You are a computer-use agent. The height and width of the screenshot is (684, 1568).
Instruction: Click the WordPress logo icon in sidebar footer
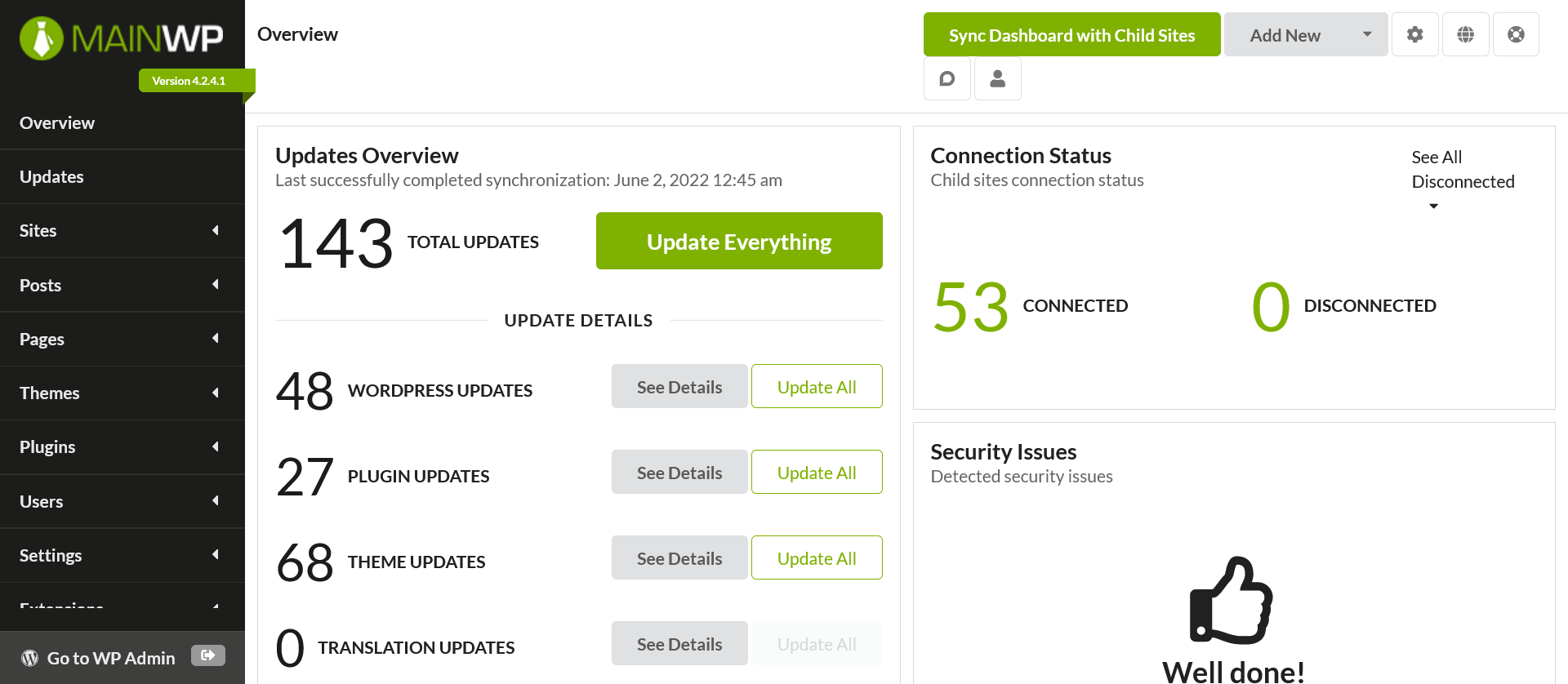click(30, 658)
